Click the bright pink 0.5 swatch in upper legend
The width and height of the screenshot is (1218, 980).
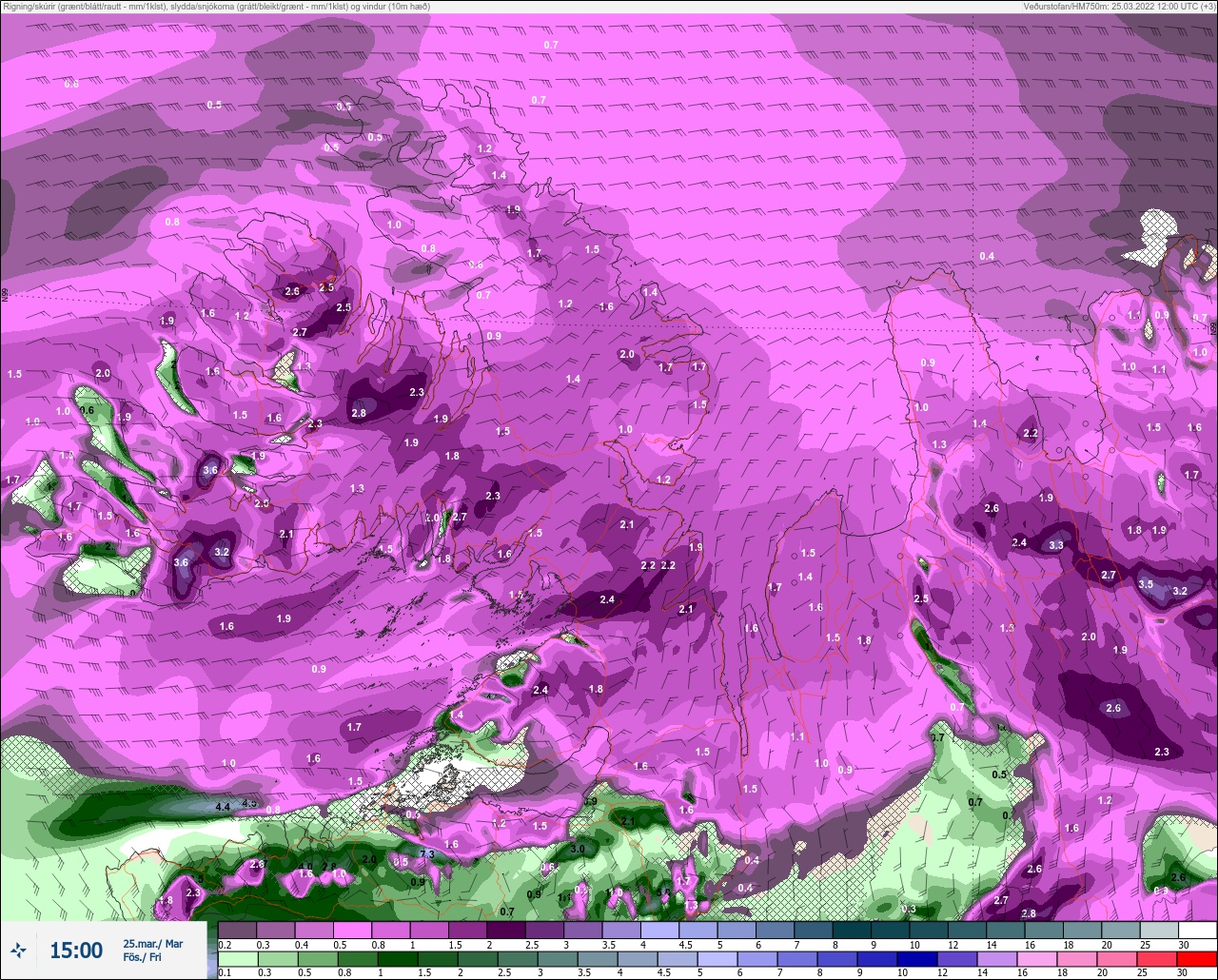tap(352, 930)
